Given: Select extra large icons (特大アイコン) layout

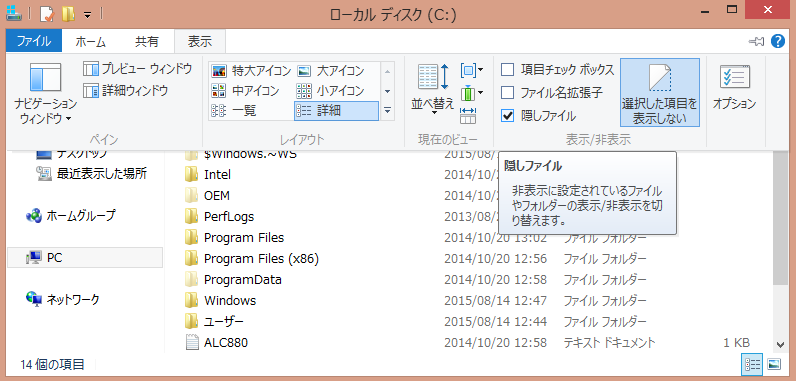Looking at the screenshot, I should tap(251, 70).
